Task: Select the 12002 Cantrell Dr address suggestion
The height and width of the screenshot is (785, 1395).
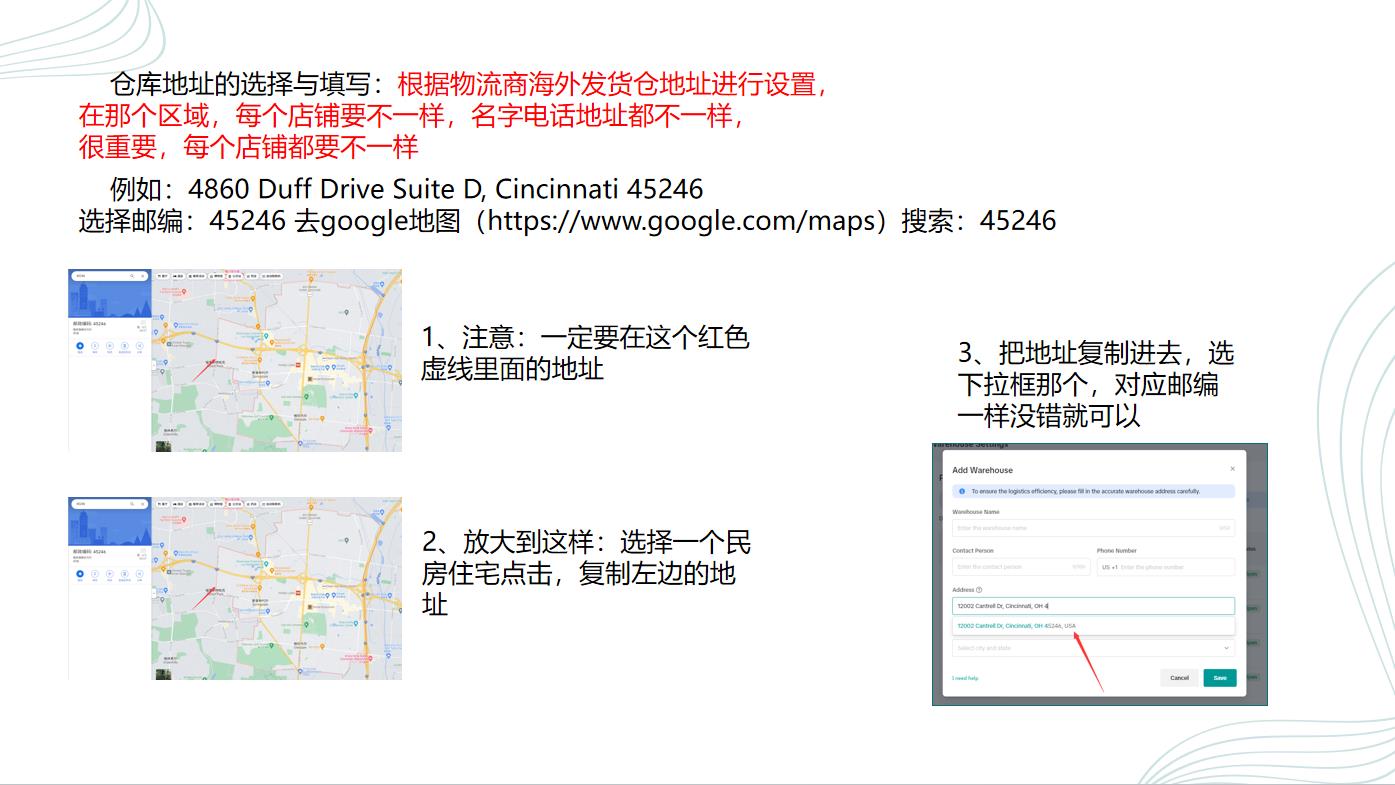Action: 1093,626
